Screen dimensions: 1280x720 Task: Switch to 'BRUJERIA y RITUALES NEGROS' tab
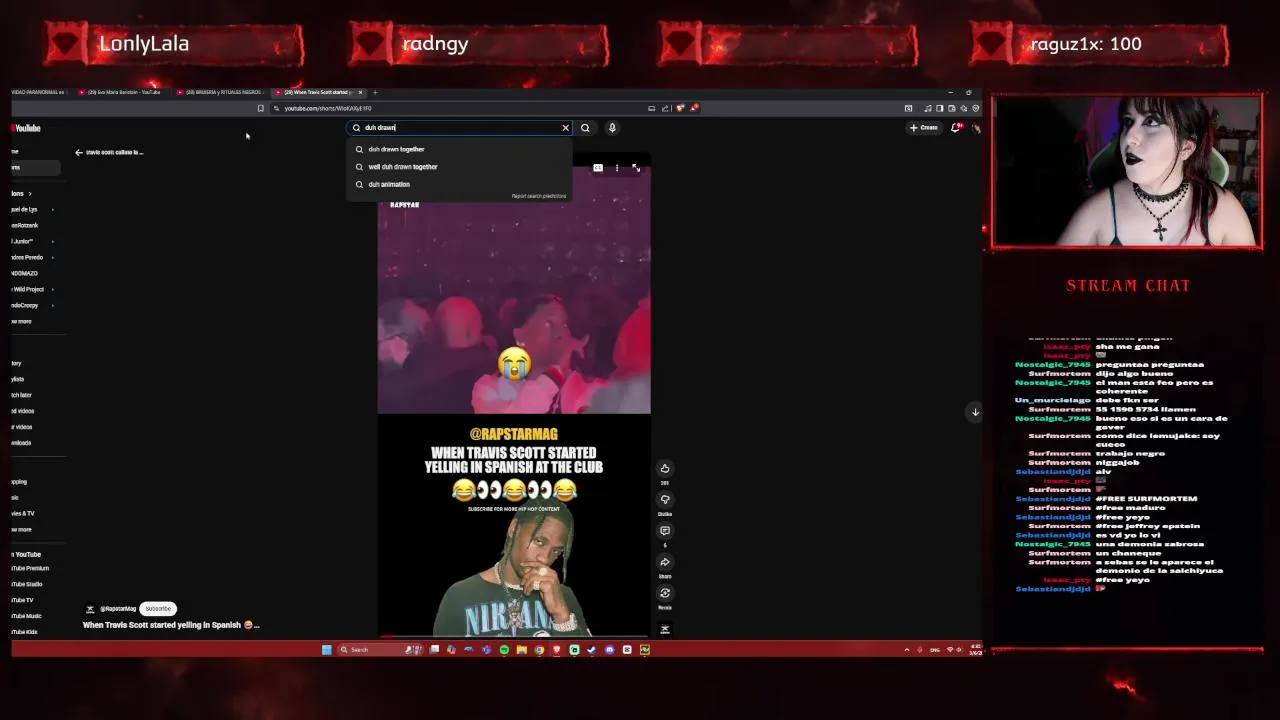[220, 92]
